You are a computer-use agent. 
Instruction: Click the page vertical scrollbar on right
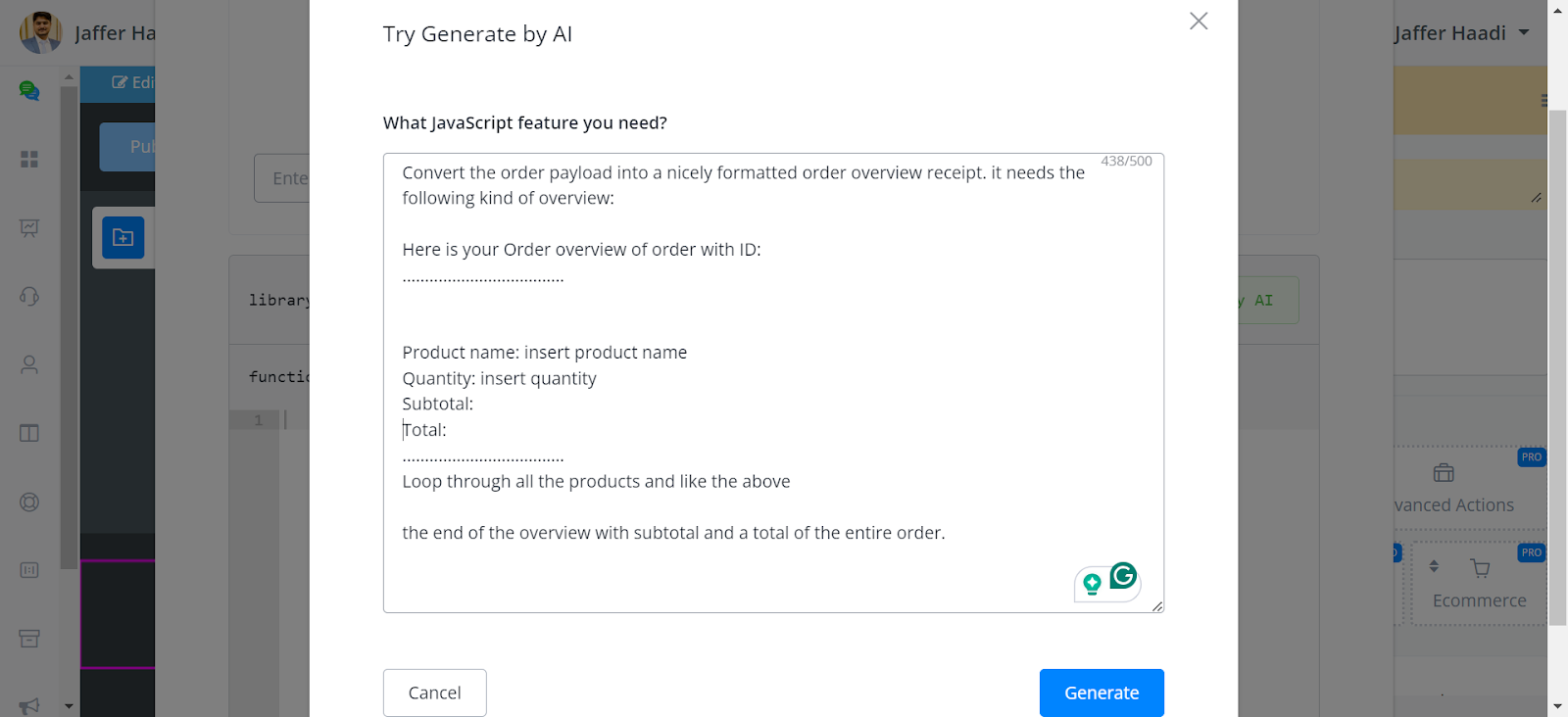coord(1557,367)
